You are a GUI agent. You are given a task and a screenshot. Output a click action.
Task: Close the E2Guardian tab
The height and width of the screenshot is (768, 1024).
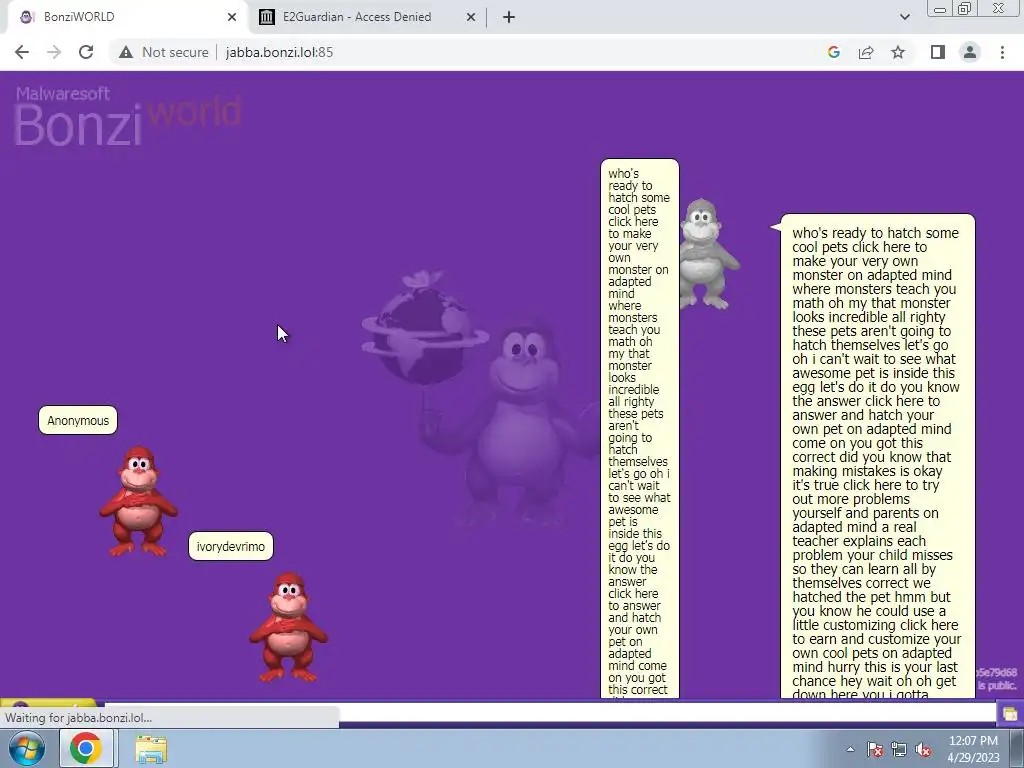point(471,17)
